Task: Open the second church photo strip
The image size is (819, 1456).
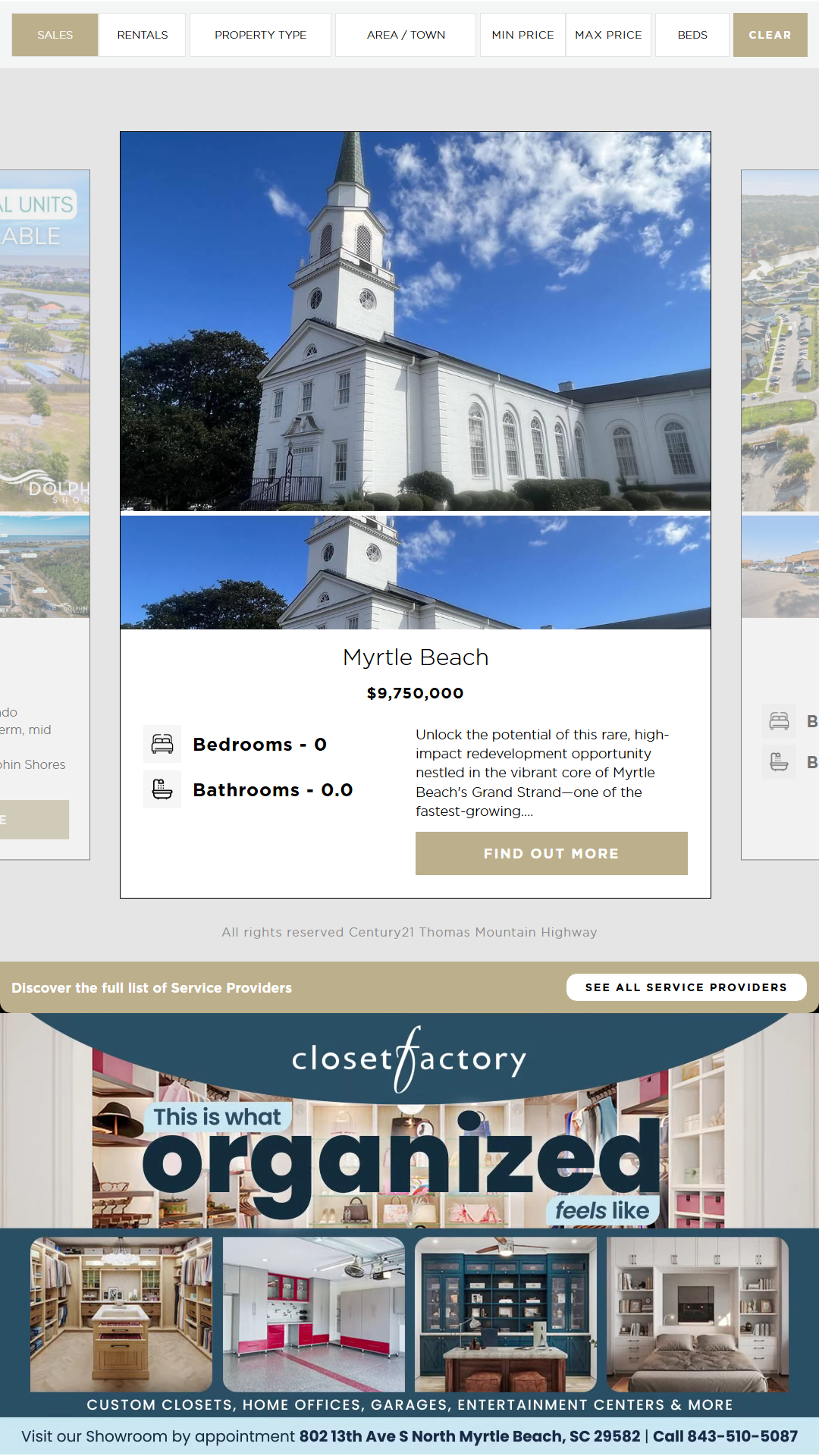Action: [416, 573]
